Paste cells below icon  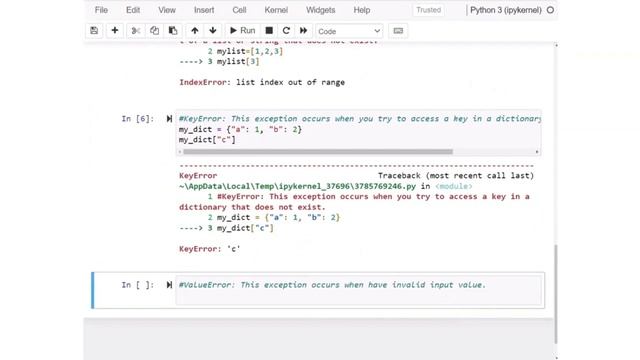click(173, 31)
